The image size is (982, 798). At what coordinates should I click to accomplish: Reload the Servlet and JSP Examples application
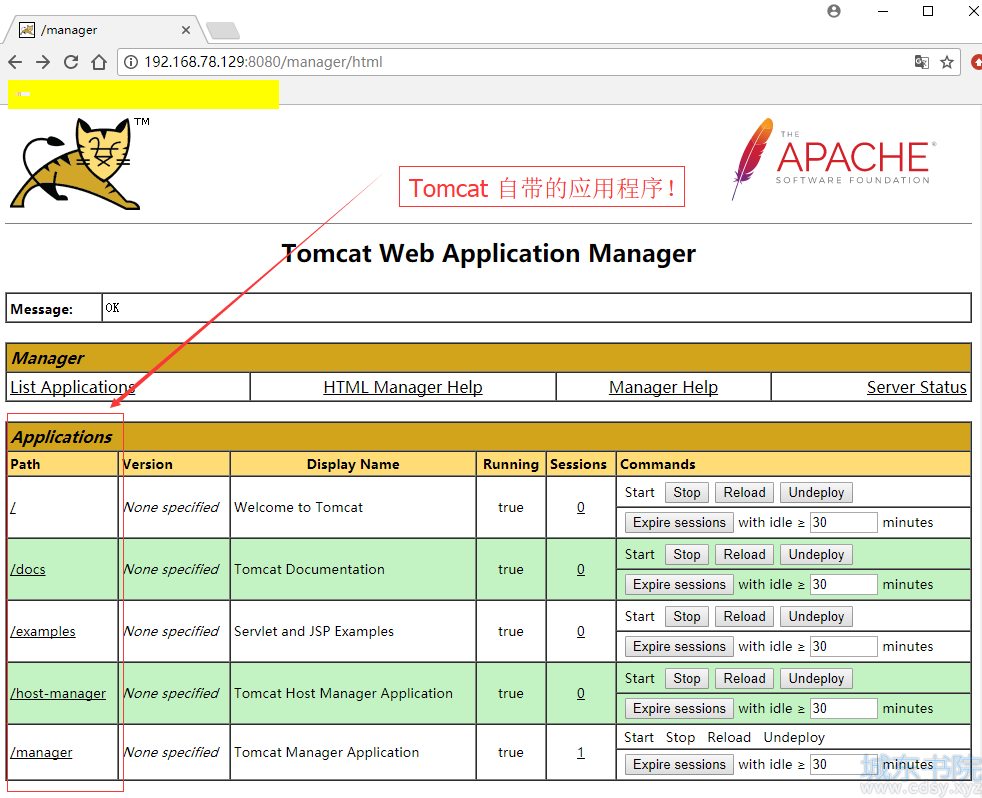pos(745,616)
